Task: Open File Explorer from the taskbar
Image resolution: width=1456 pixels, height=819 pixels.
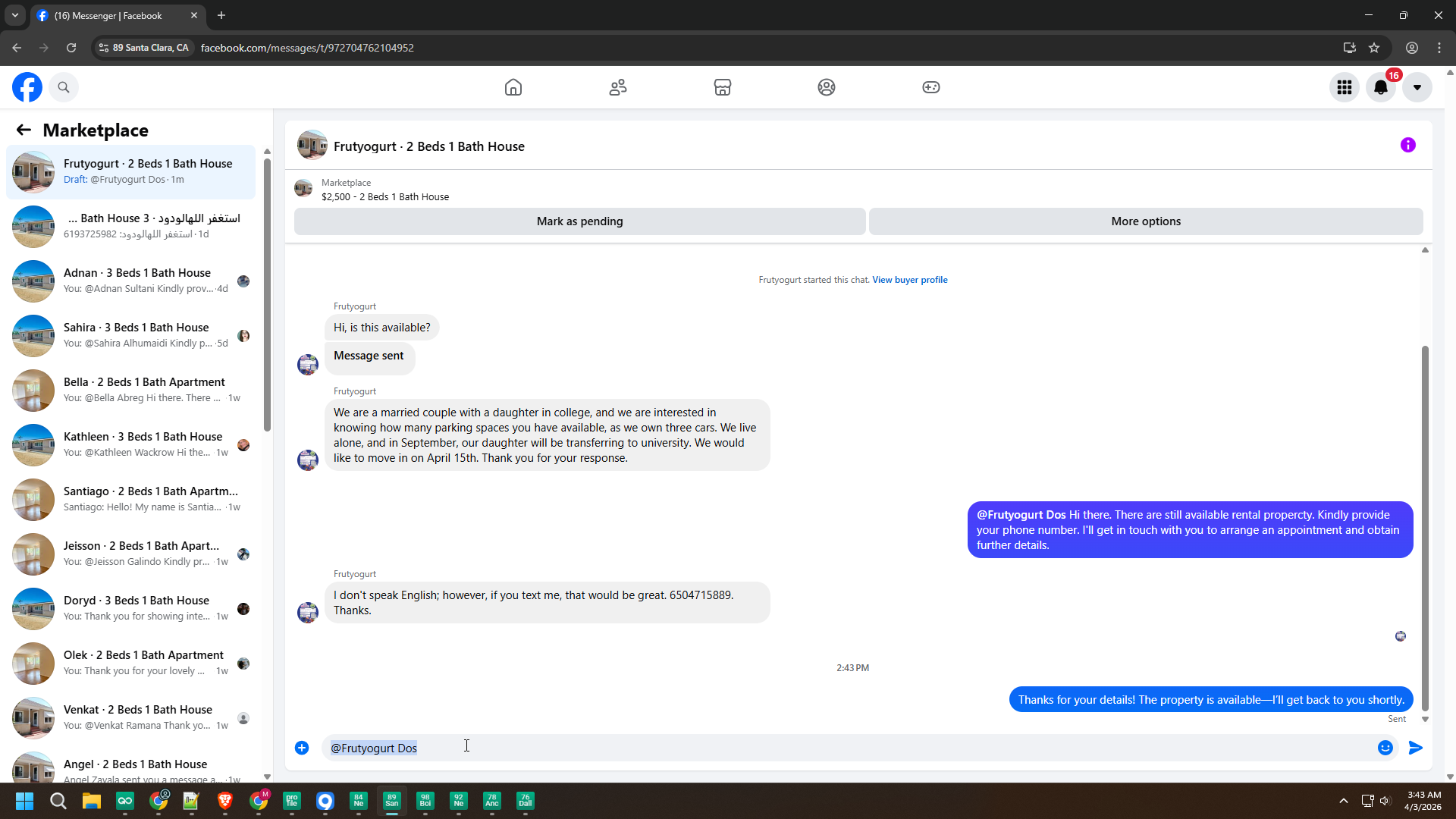Action: [x=91, y=801]
